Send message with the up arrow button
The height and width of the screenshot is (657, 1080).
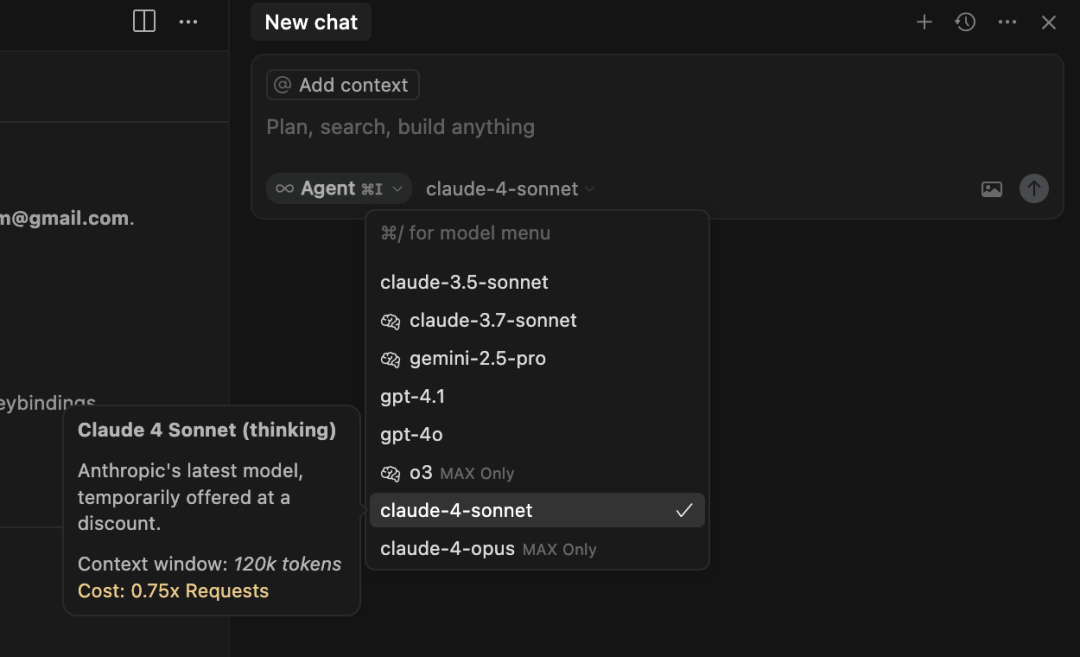point(1034,188)
